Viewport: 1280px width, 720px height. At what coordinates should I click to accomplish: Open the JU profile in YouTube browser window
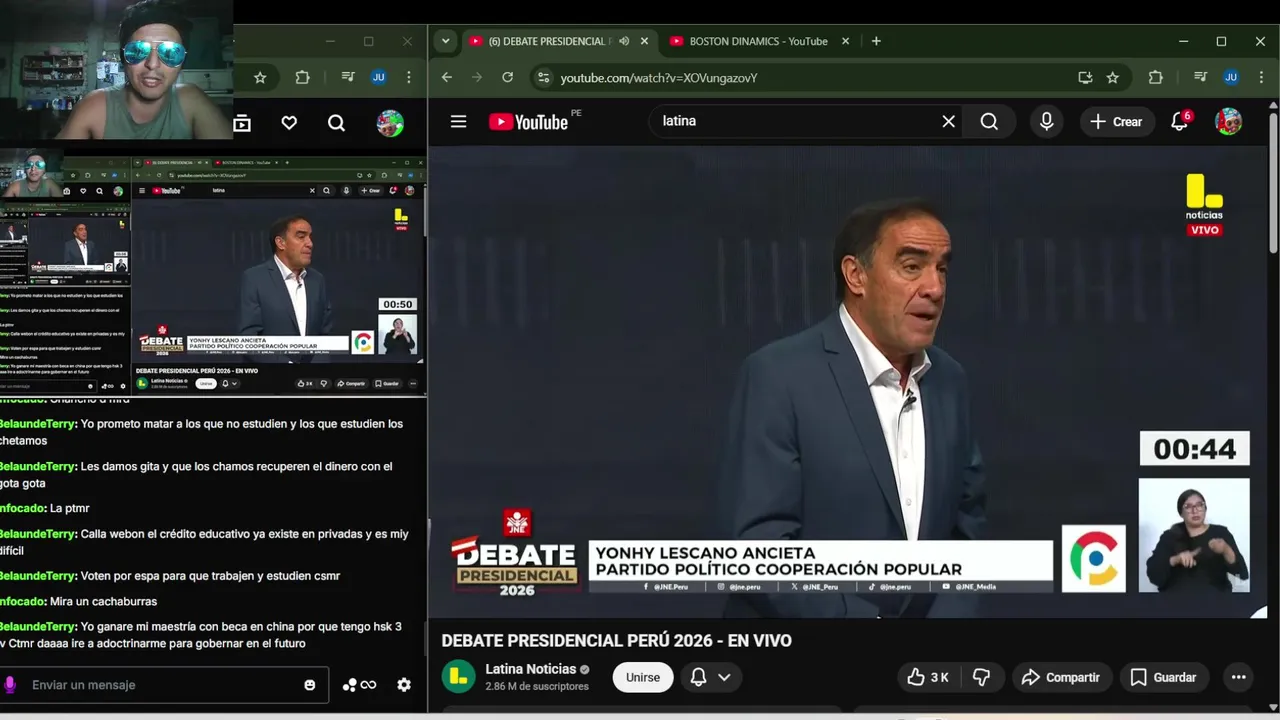1231,77
